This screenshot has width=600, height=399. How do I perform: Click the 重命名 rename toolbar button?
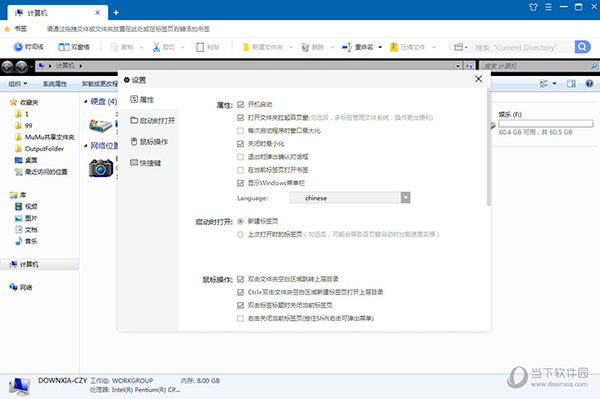pos(357,47)
